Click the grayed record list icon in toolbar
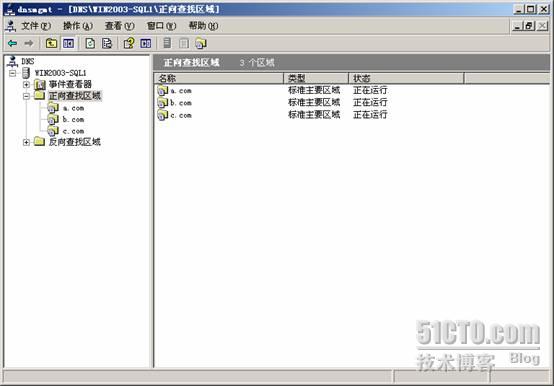 coord(184,43)
